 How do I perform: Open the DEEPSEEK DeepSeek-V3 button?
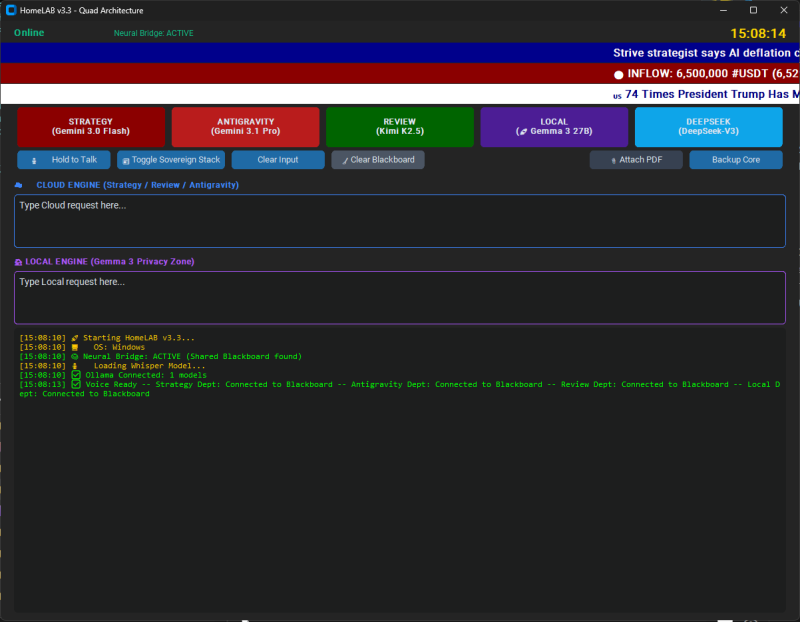pyautogui.click(x=708, y=127)
